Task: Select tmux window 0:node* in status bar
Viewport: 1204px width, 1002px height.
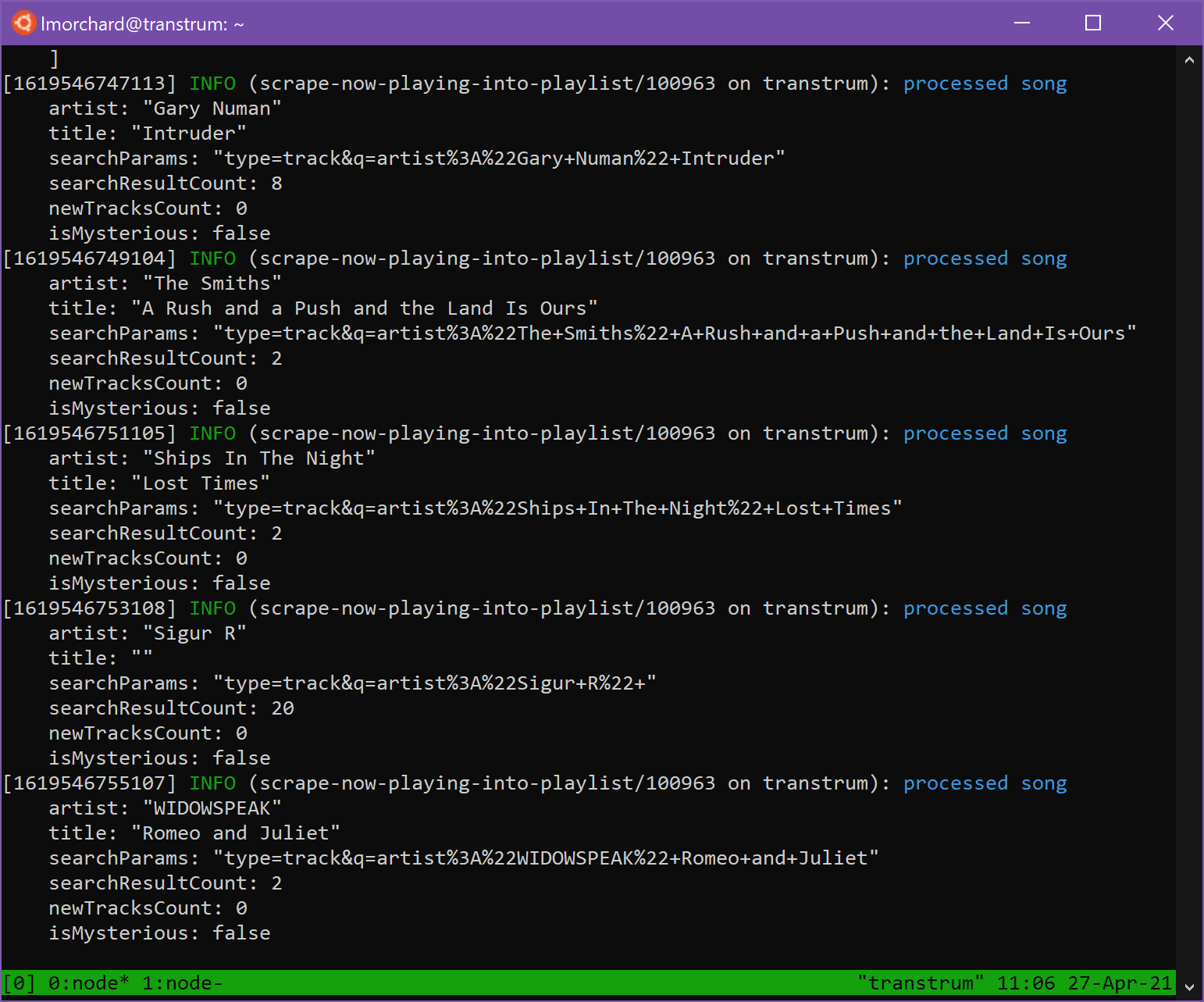Action: pos(89,983)
